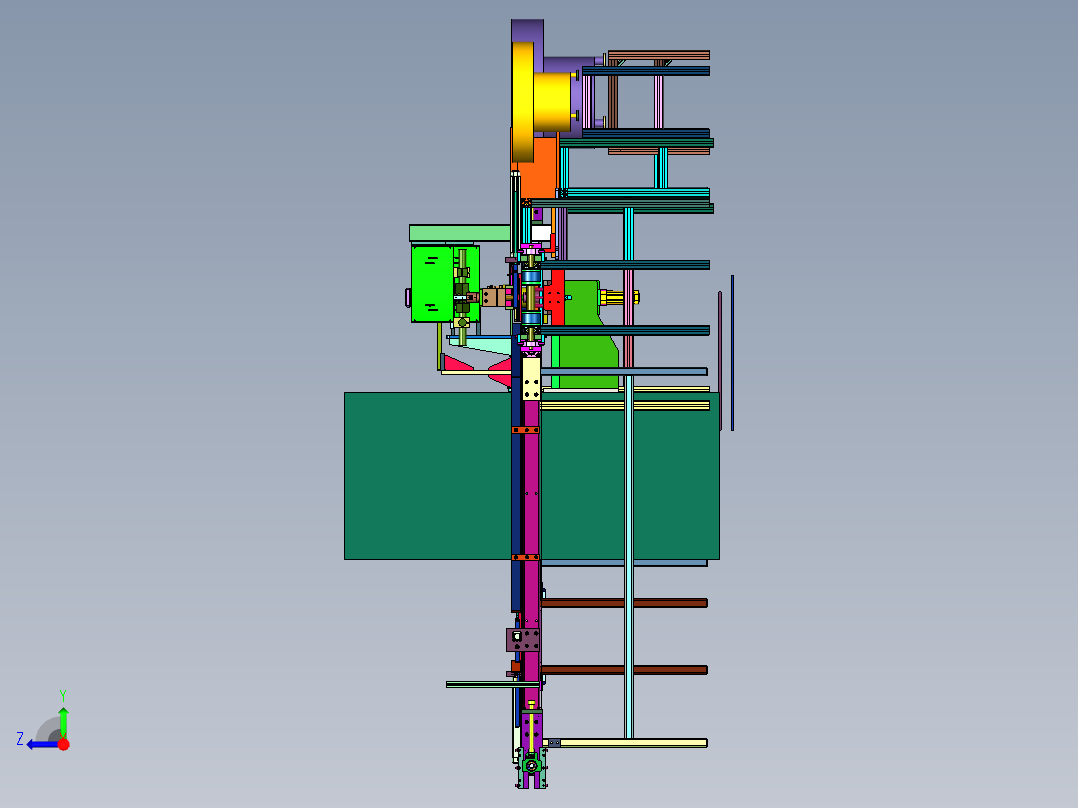The width and height of the screenshot is (1078, 808).
Task: Click the blue Z axis arrow of triad
Action: [x=41, y=744]
